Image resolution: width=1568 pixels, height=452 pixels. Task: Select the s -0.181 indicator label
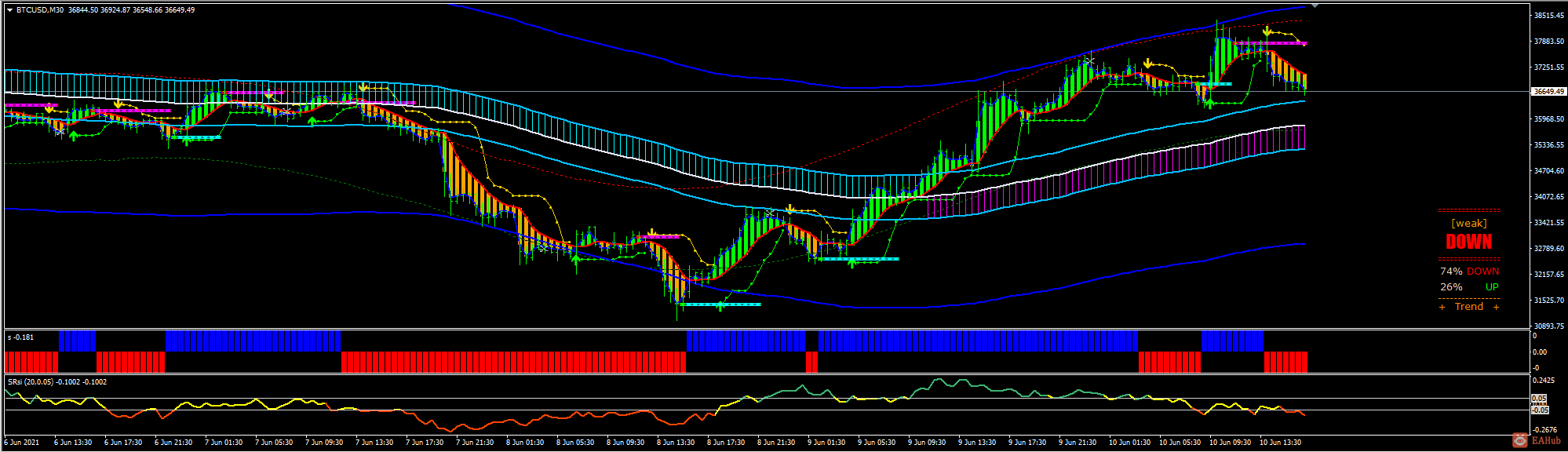(x=21, y=337)
